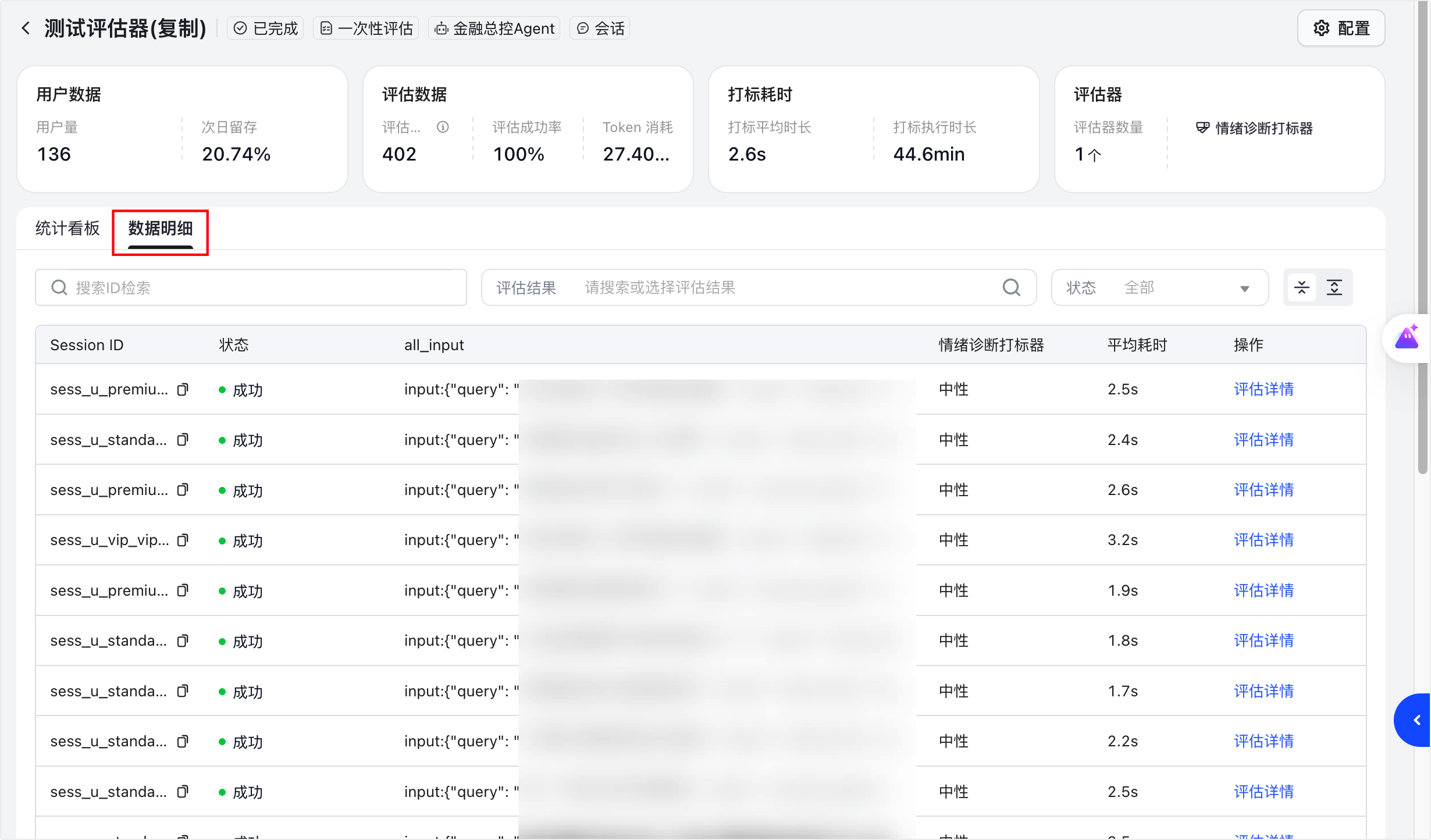The height and width of the screenshot is (840, 1431).
Task: Click the info icon beside 评估... label
Action: (443, 127)
